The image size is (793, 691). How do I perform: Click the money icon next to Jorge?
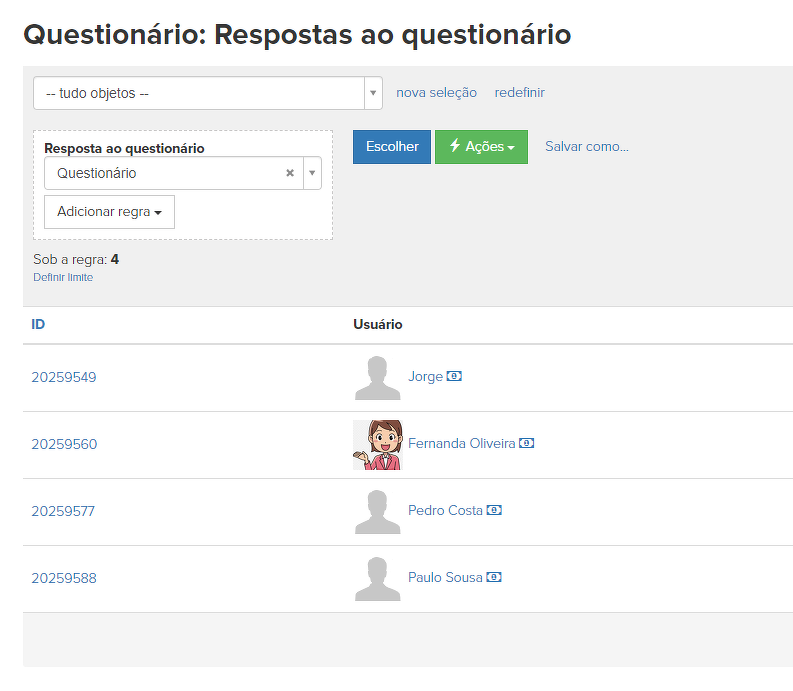454,377
